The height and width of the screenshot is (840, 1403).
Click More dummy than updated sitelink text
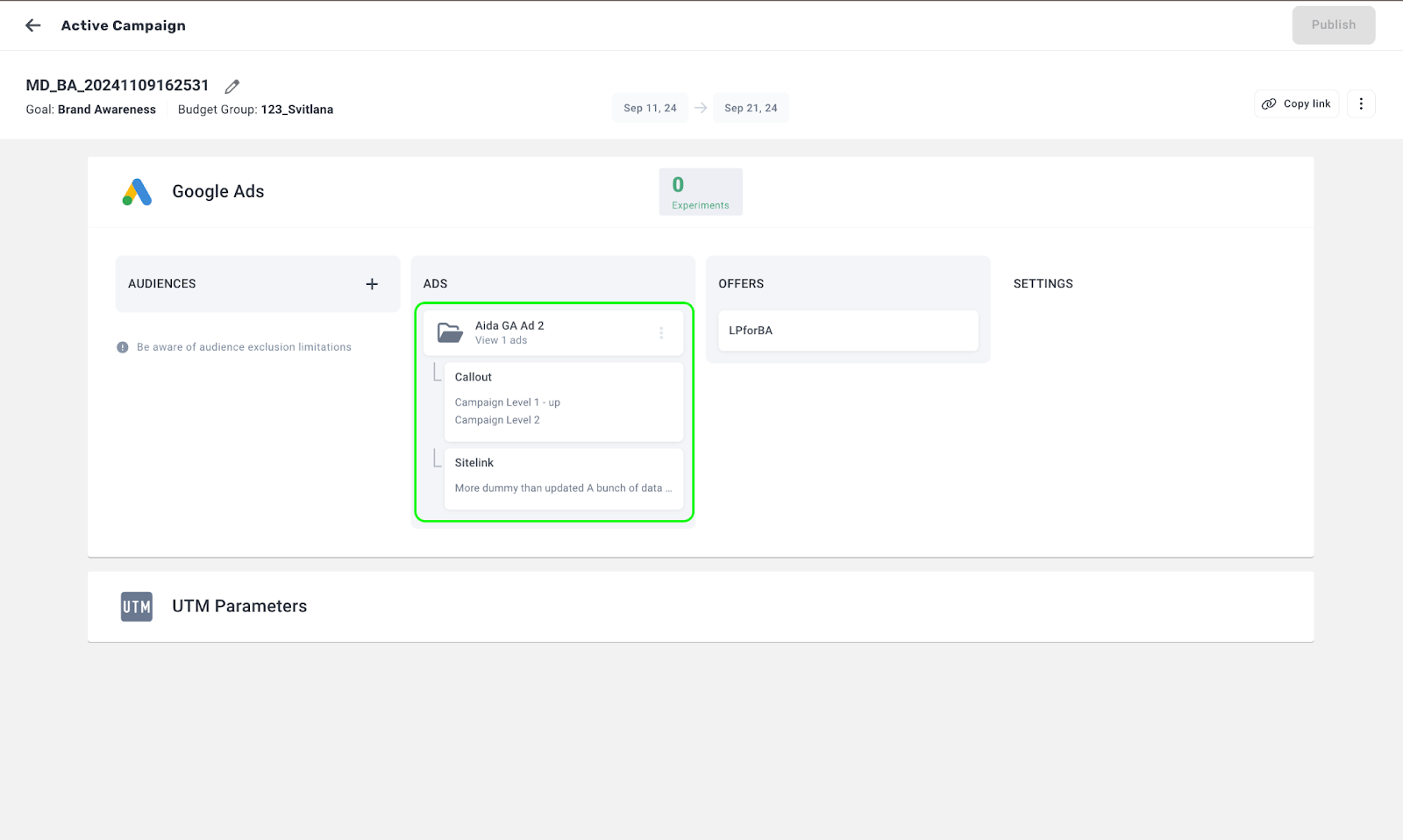[x=563, y=488]
